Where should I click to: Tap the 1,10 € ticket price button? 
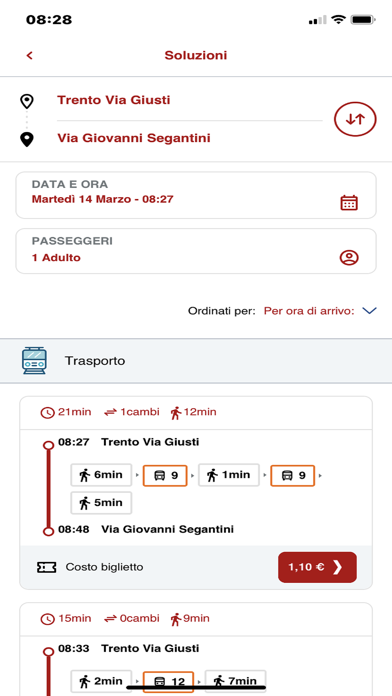pyautogui.click(x=317, y=567)
